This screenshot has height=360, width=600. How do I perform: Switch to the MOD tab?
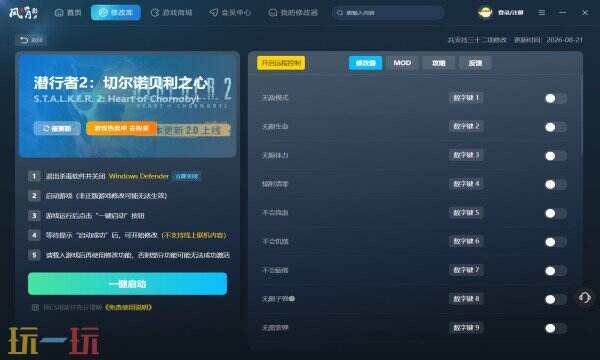(x=402, y=63)
